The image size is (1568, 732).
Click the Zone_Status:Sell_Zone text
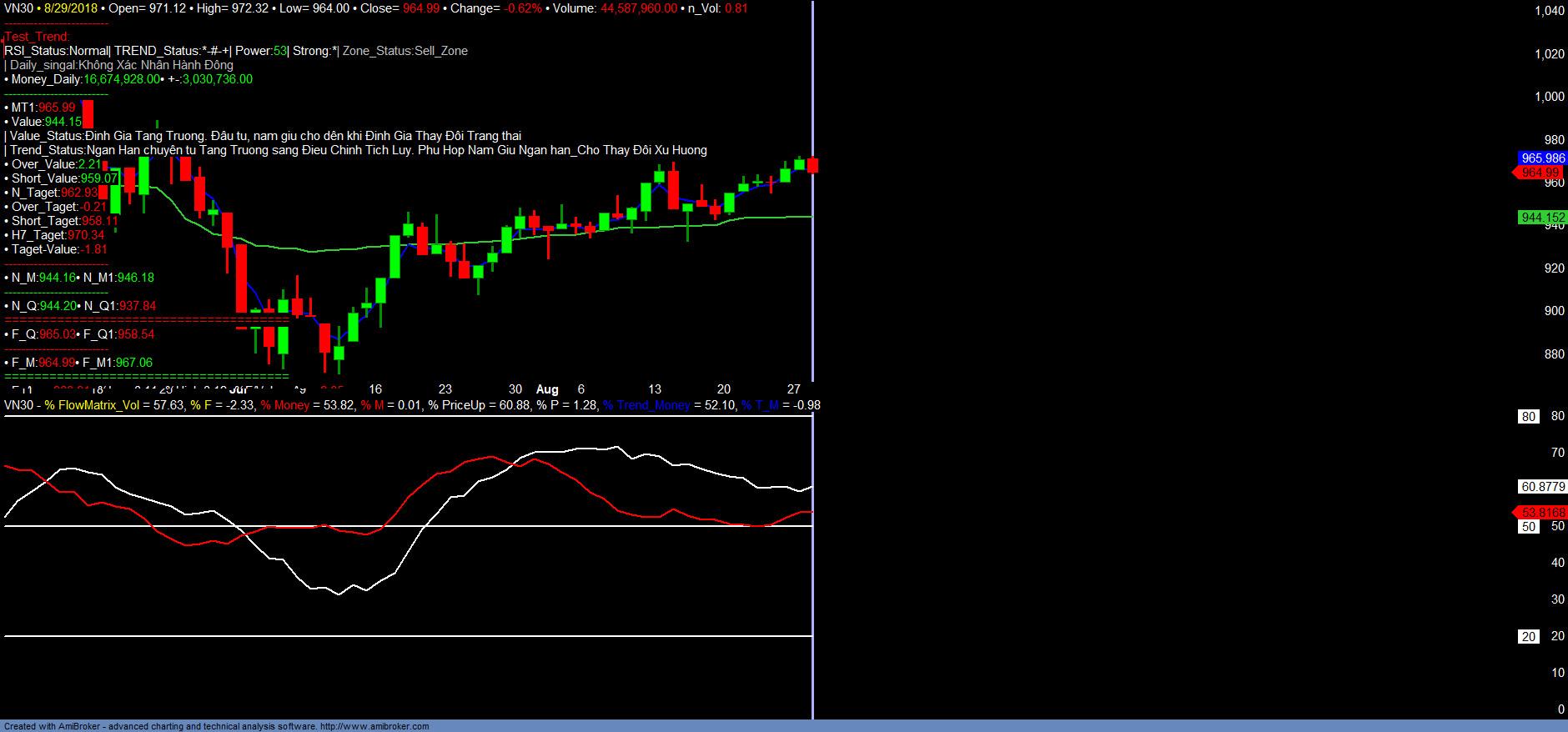(x=405, y=51)
